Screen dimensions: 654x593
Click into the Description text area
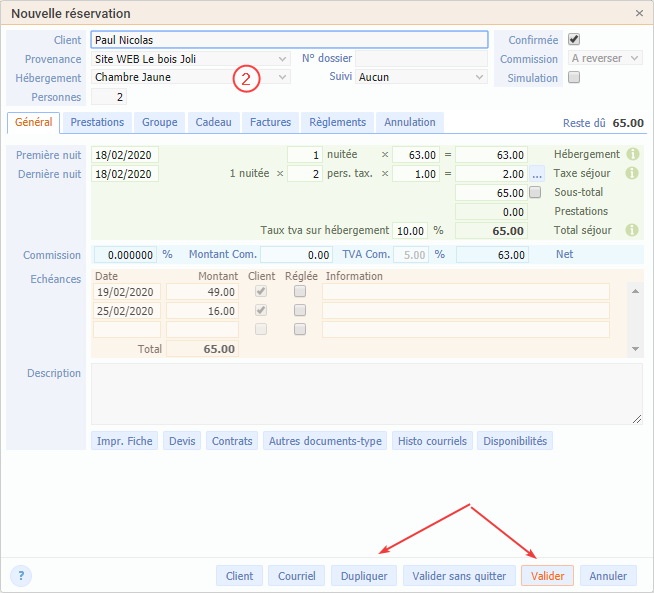point(366,394)
